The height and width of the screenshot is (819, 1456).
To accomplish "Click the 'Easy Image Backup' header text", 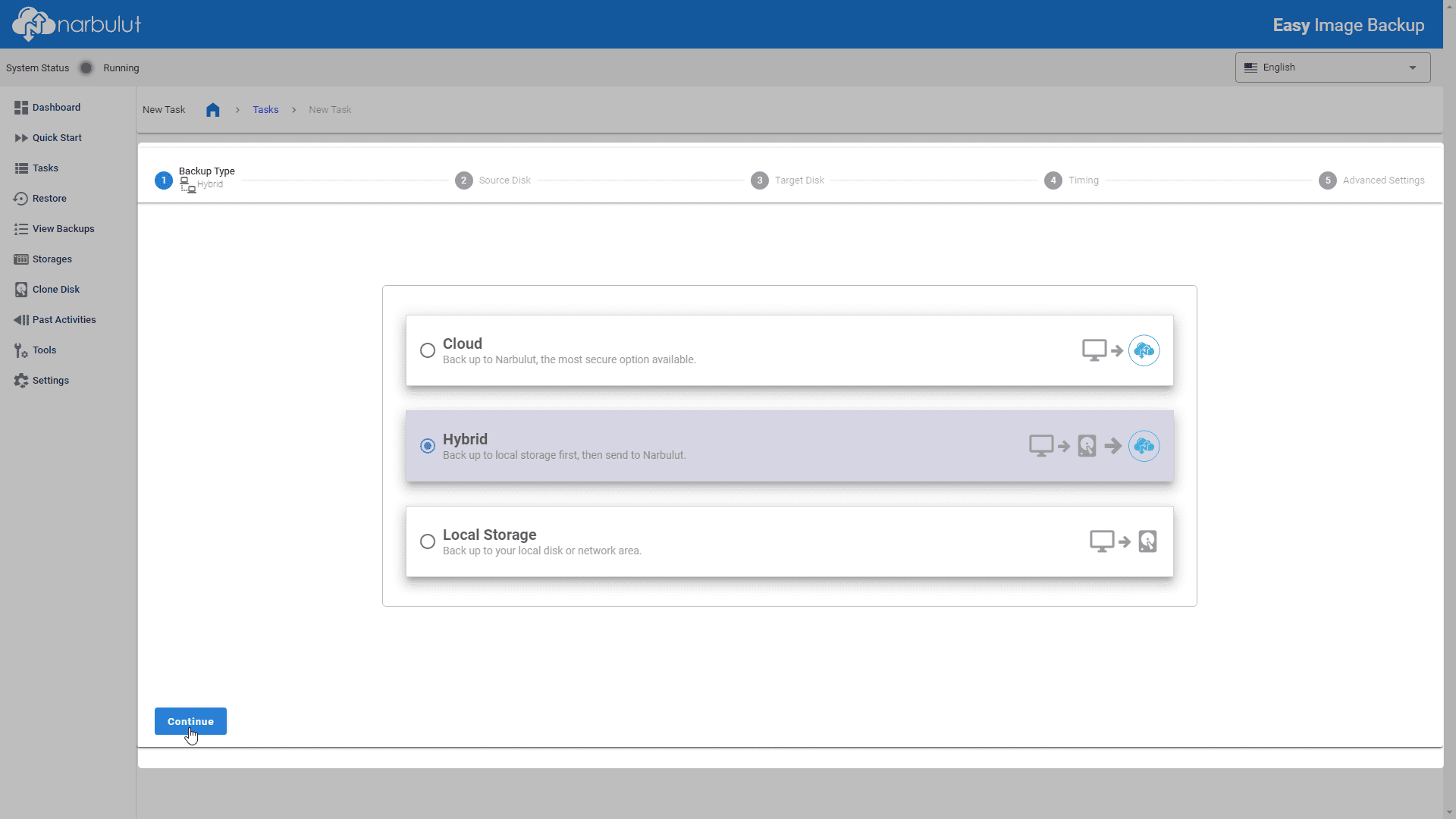I will tap(1348, 25).
